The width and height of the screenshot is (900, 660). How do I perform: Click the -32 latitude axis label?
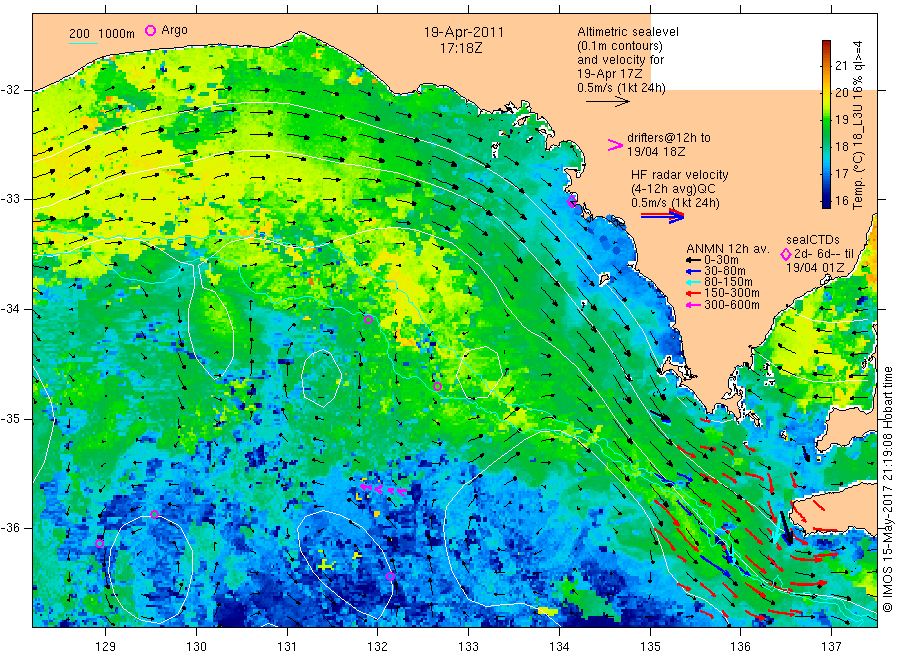(10, 90)
